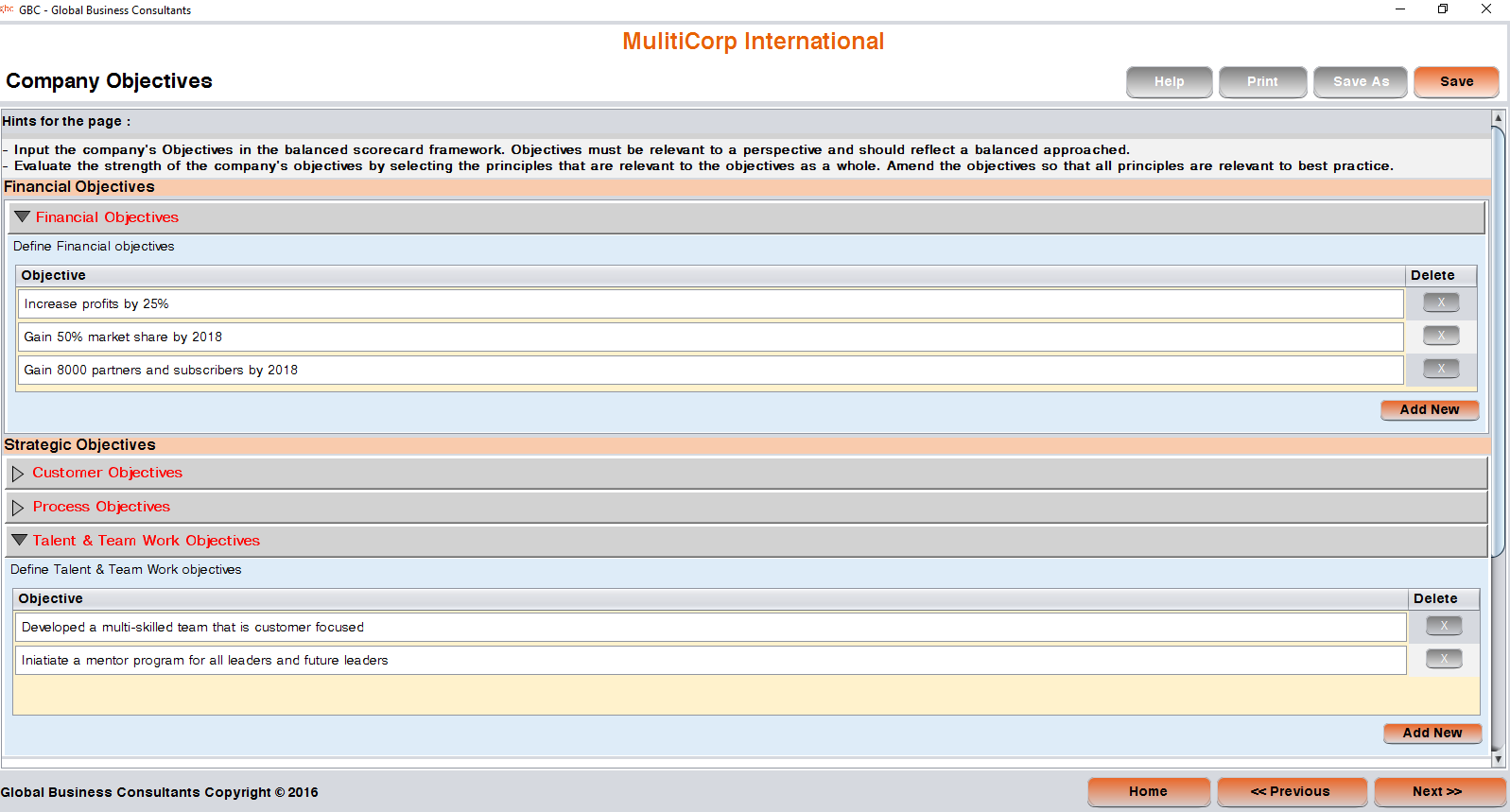Viewport: 1510px width, 812px height.
Task: Expand the Customer Objectives section
Action: (18, 473)
